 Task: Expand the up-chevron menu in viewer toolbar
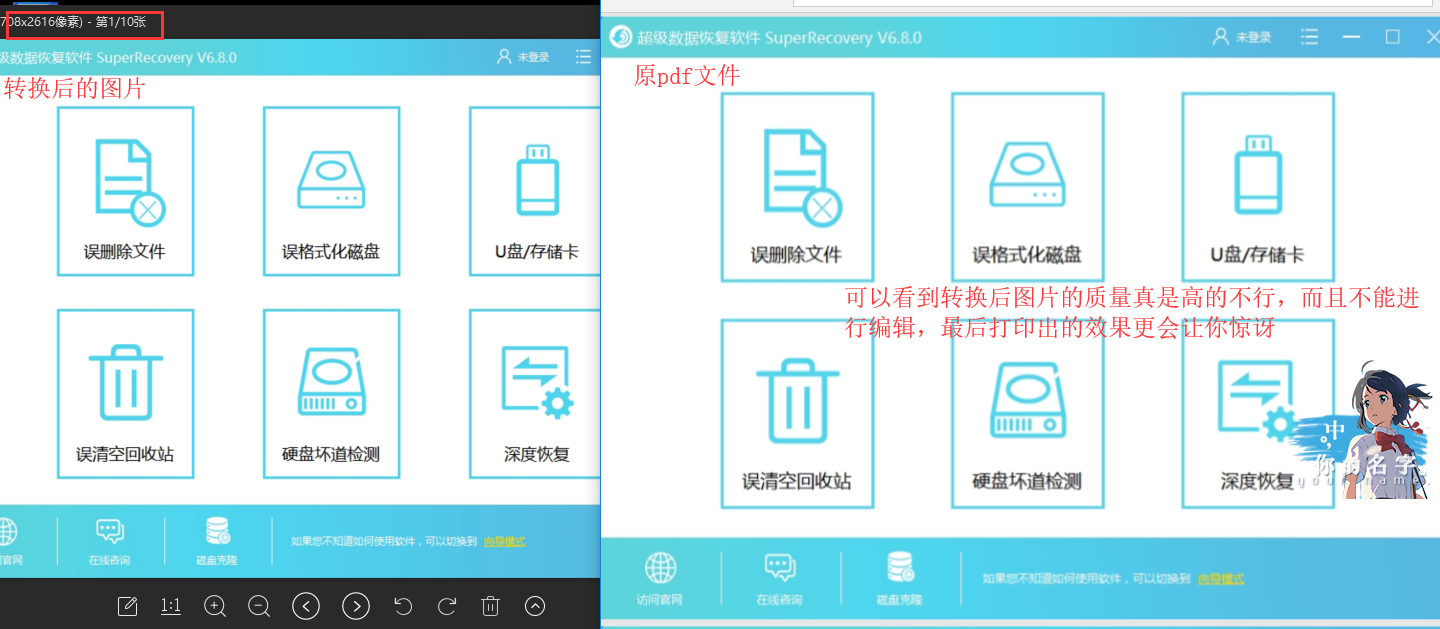tap(535, 606)
